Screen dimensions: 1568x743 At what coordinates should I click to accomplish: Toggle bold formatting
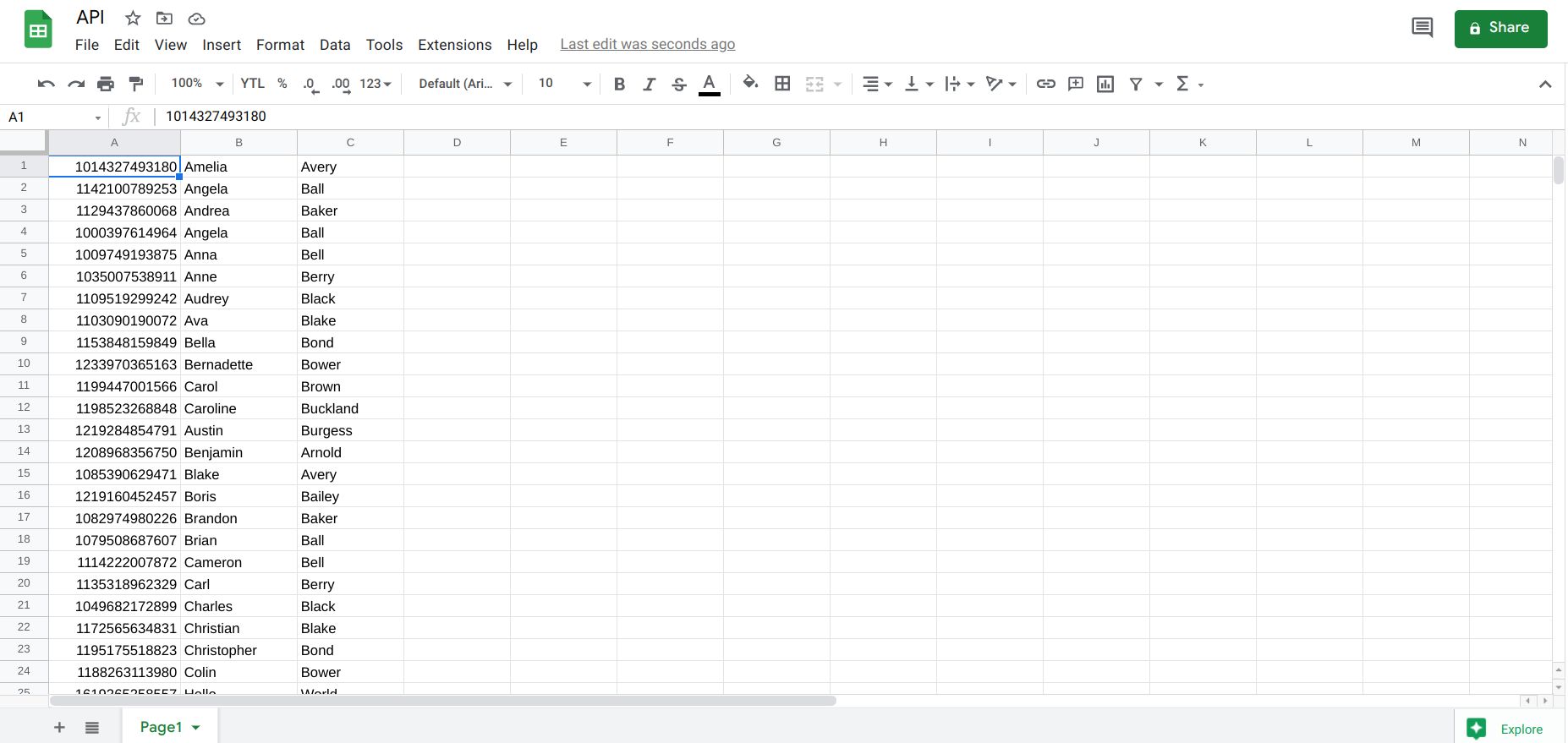point(619,84)
